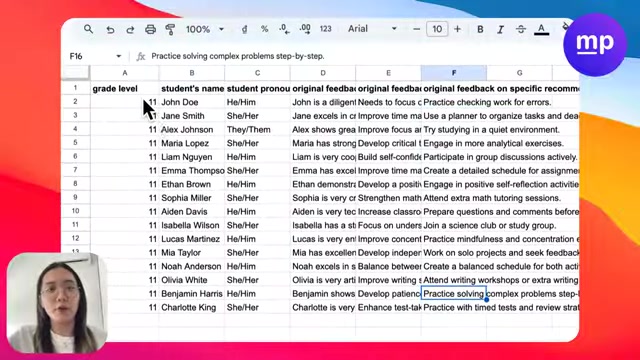Select the 'Jane Smith' cell
Screen dimensions: 640x360
pyautogui.click(x=192, y=116)
